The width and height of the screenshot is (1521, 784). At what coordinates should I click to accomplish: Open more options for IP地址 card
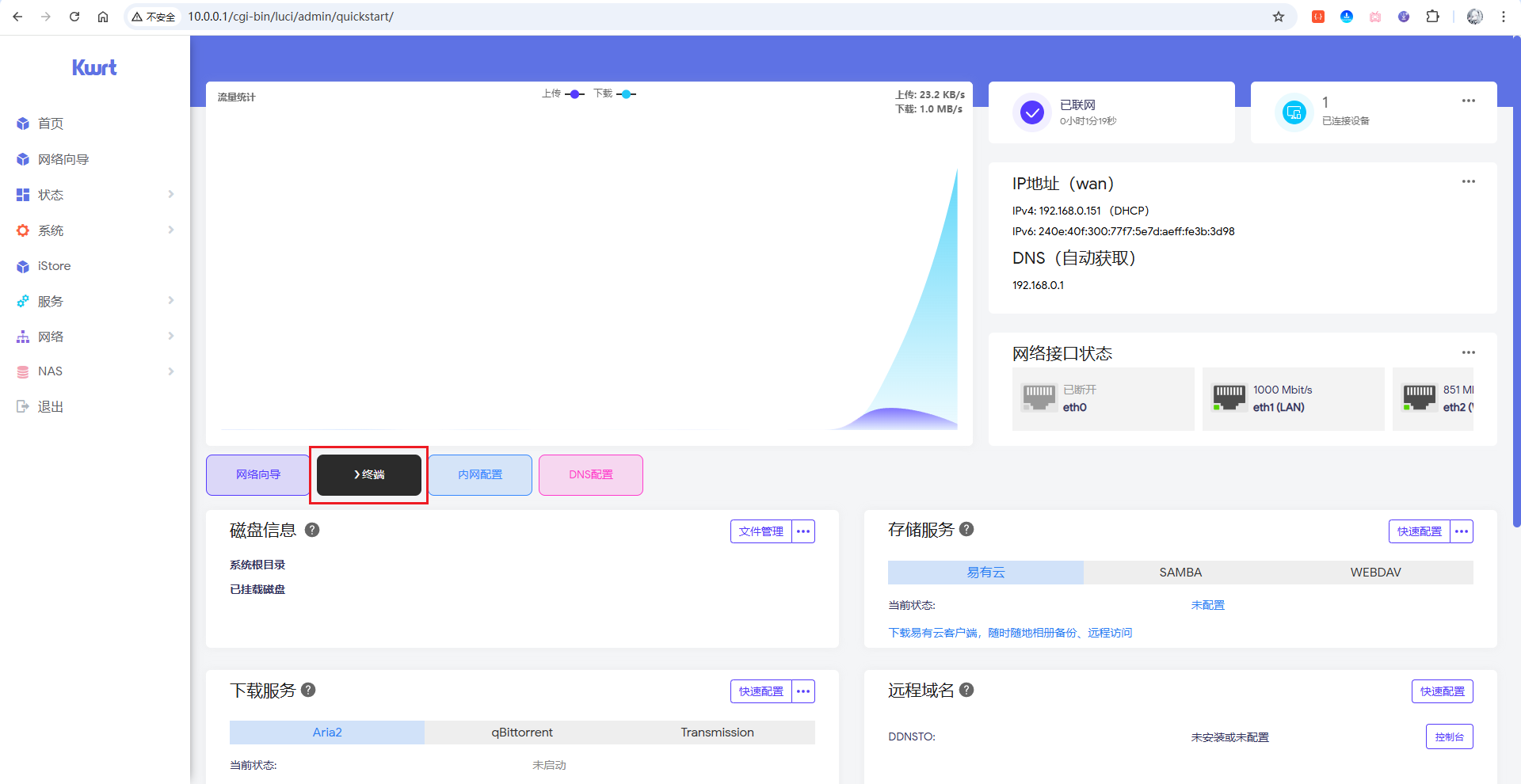[x=1468, y=181]
